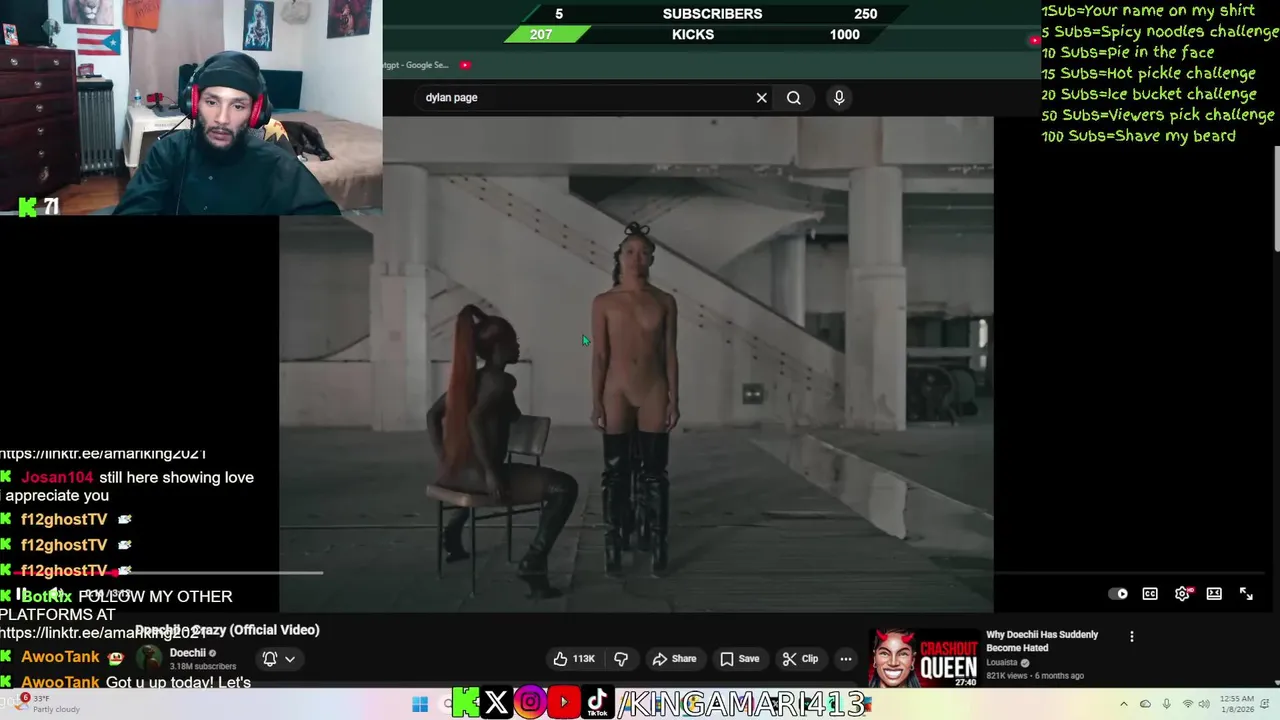Image resolution: width=1280 pixels, height=720 pixels.
Task: Click the Kick logo in the overlay
Action: pos(465,703)
